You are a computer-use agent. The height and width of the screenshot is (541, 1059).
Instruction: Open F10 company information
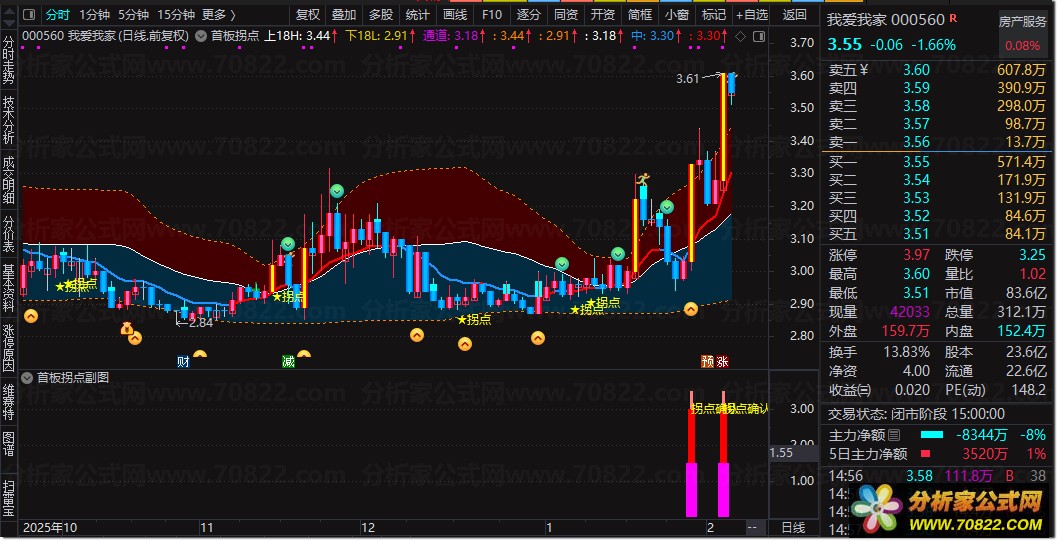492,14
